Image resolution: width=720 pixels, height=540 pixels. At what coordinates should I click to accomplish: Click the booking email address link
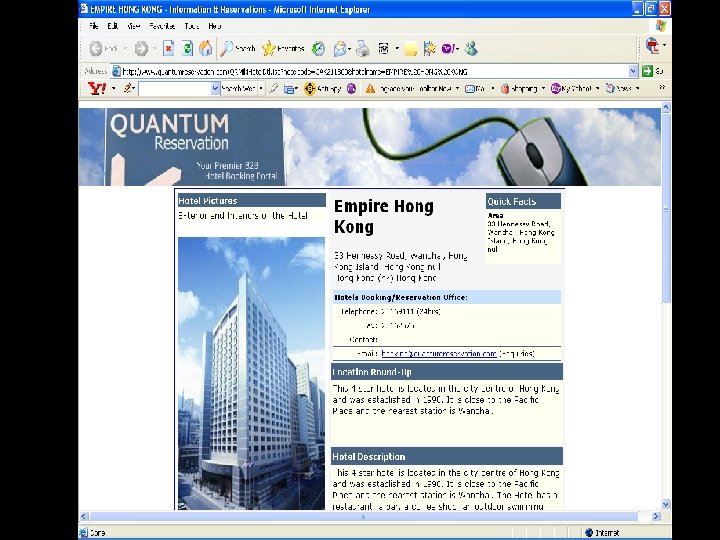point(439,354)
